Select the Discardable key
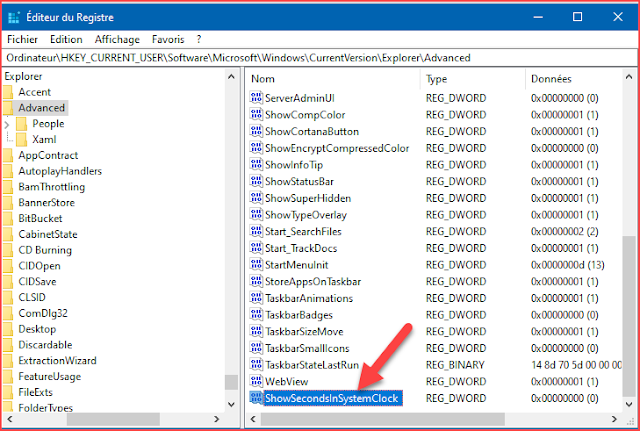Viewport: 640px width, 431px height. (45, 345)
